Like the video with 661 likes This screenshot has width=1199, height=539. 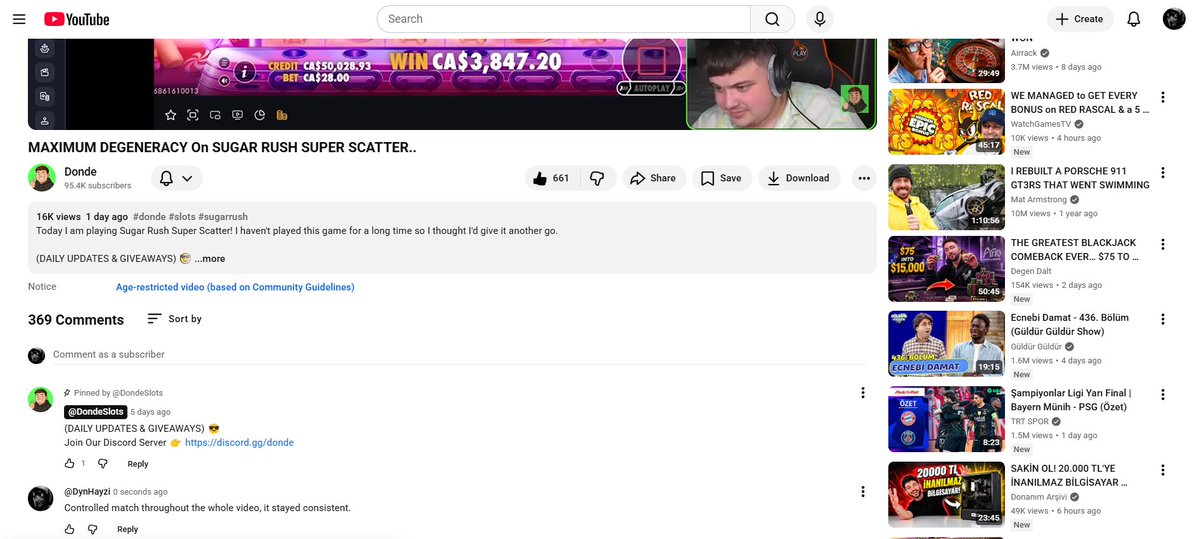point(552,178)
